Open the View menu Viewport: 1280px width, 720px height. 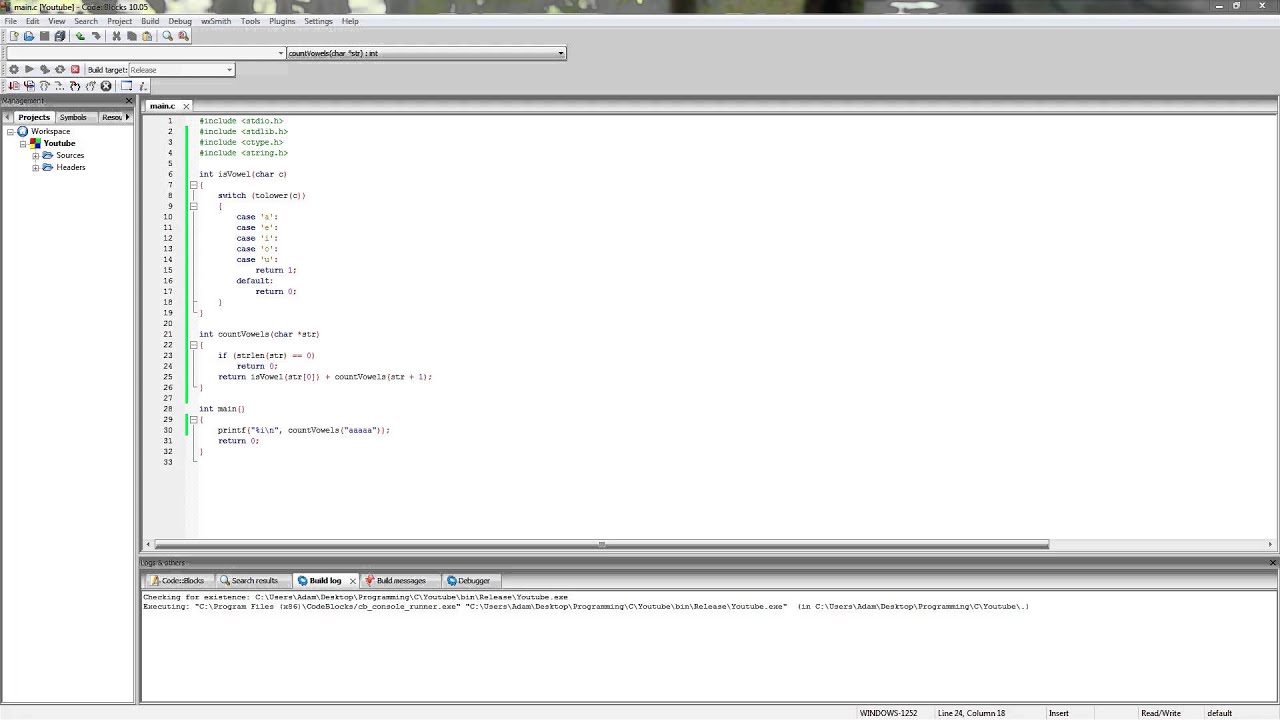pyautogui.click(x=57, y=21)
